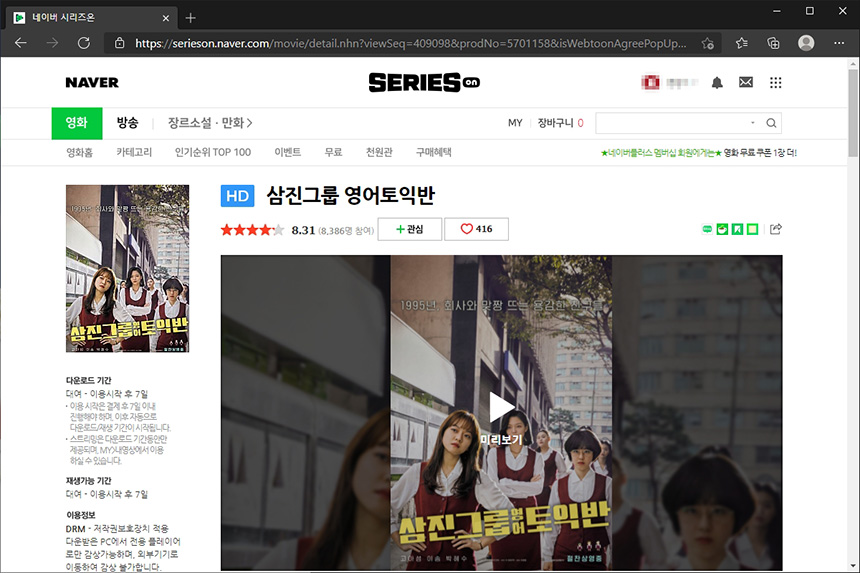Expand the search box dropdown arrow

(752, 123)
